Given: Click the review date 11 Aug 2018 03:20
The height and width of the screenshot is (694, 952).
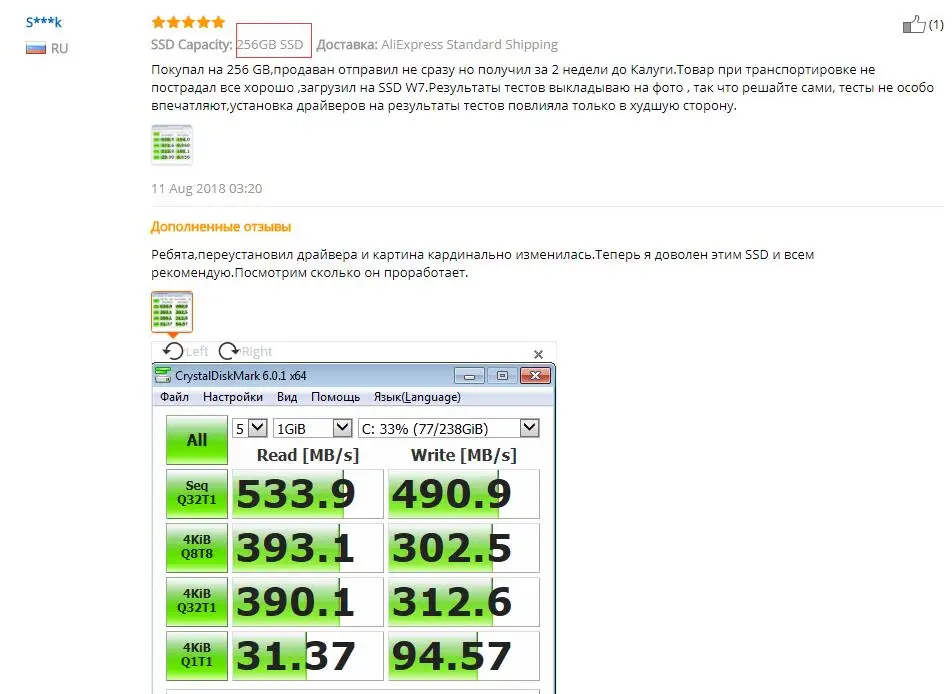Looking at the screenshot, I should (x=206, y=188).
